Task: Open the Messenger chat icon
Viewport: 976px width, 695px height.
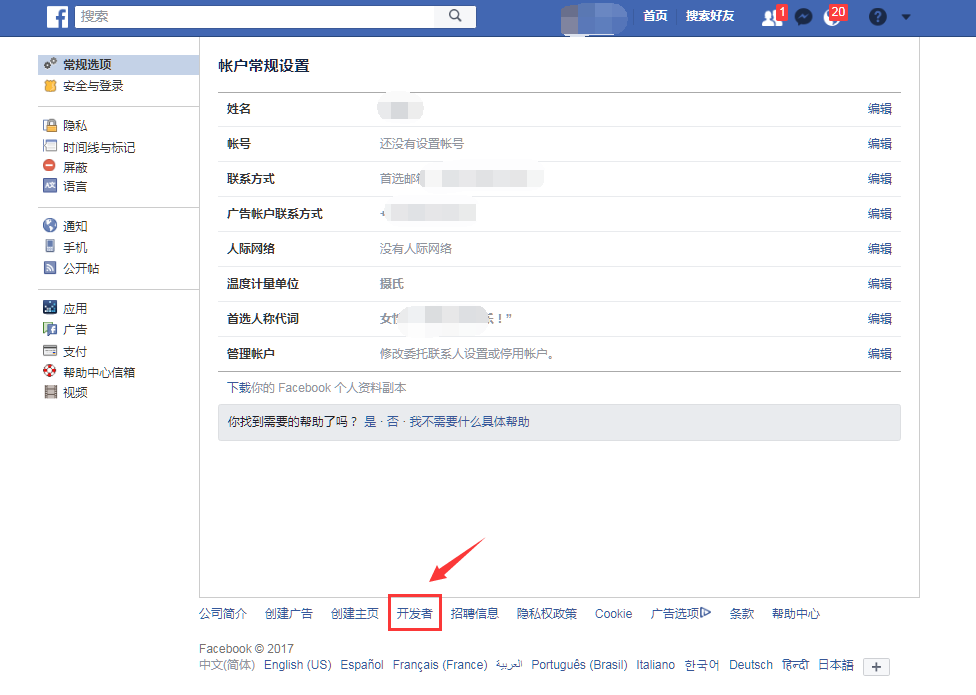Action: click(x=803, y=16)
